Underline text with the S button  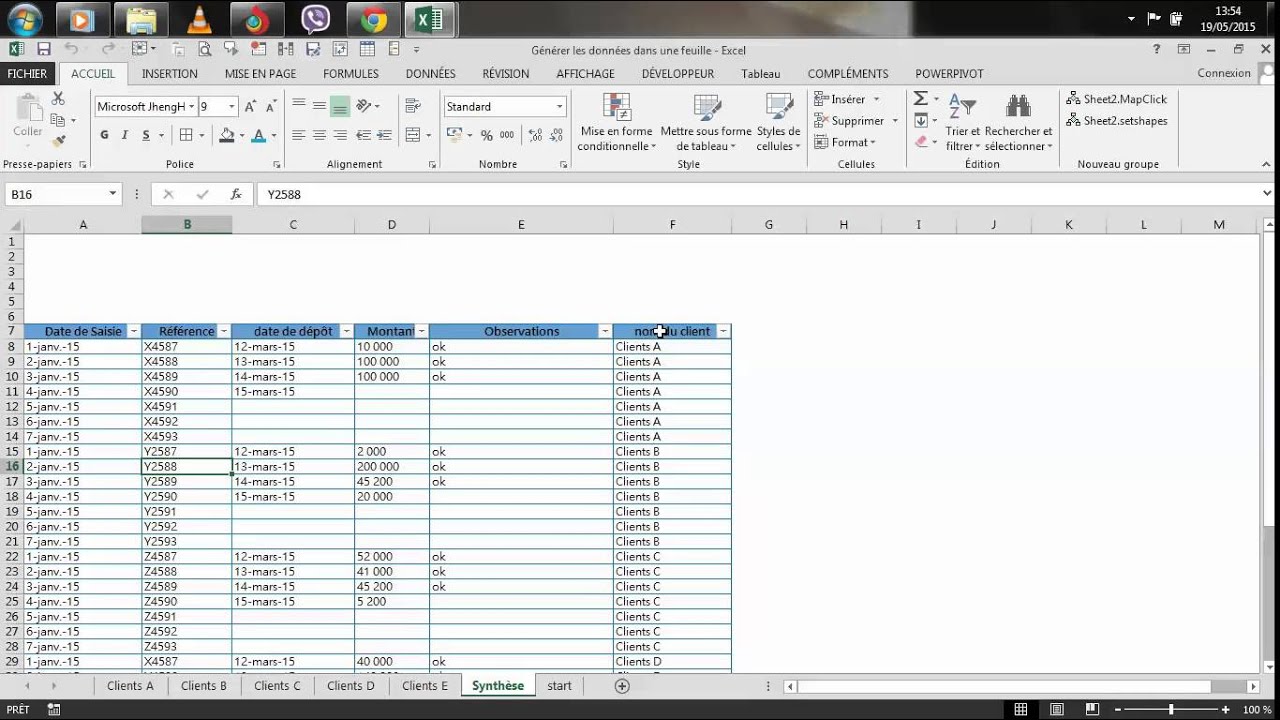[x=146, y=135]
